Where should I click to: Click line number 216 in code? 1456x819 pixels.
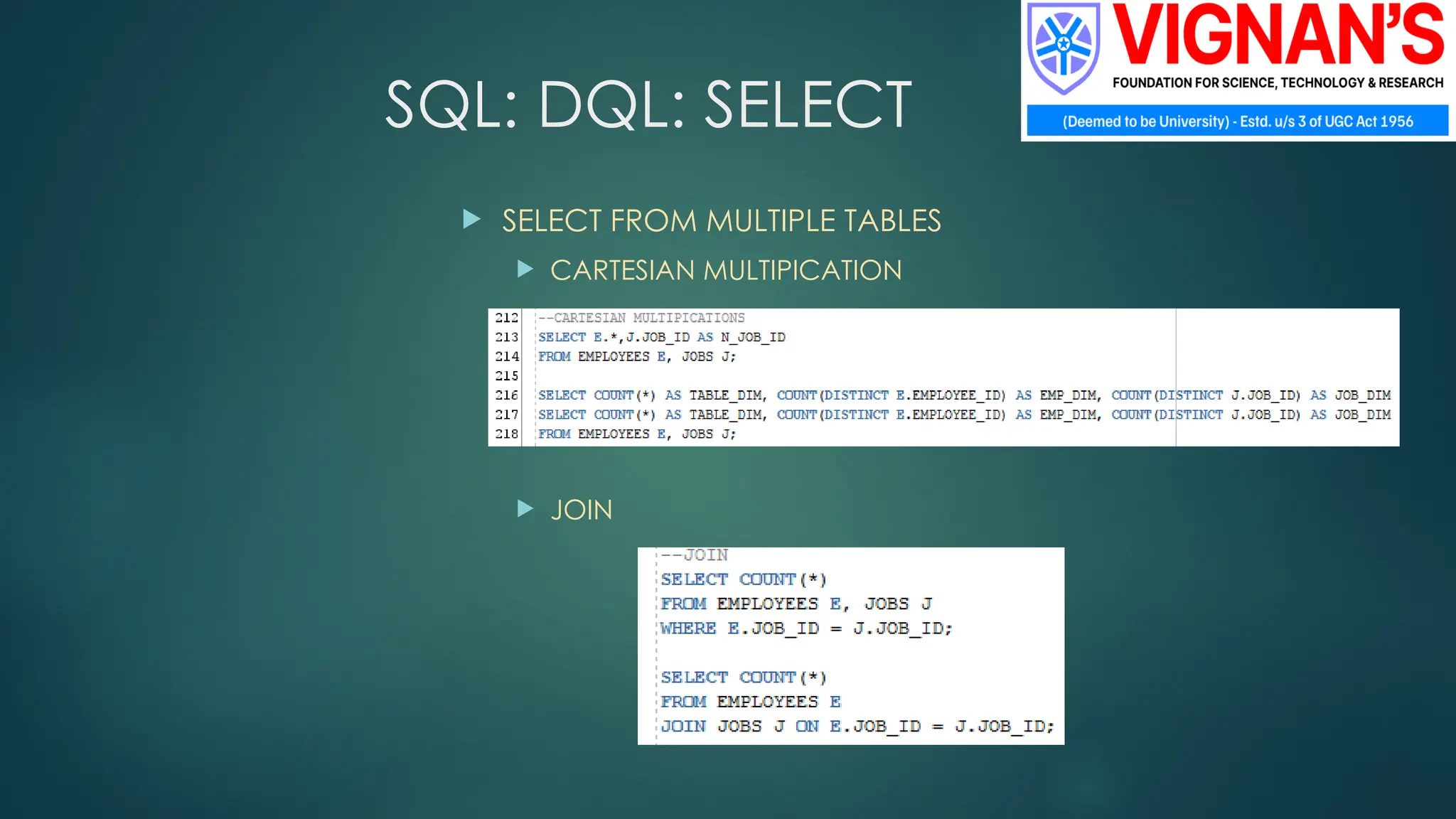(x=507, y=395)
